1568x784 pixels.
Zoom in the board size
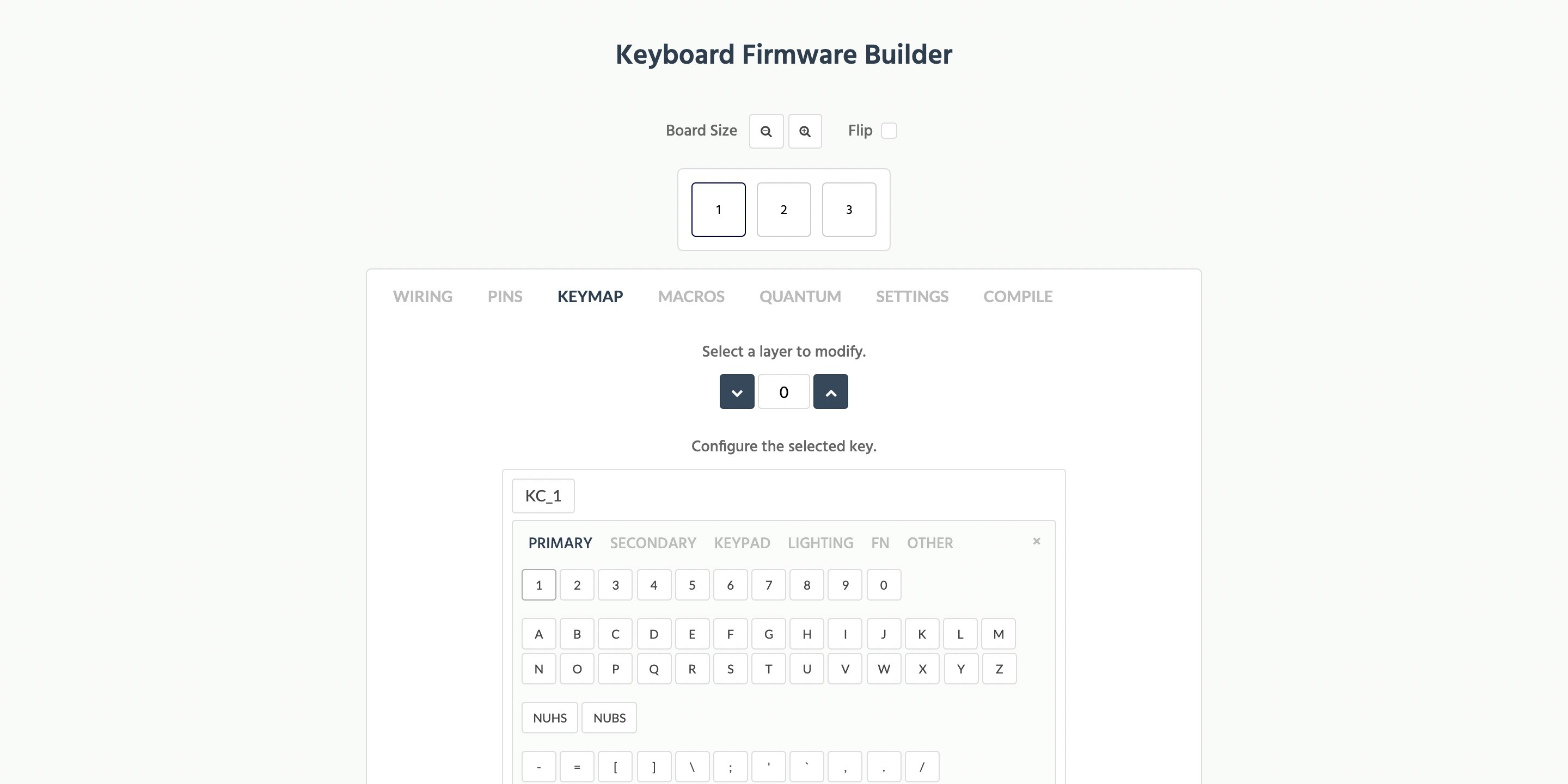(x=805, y=131)
